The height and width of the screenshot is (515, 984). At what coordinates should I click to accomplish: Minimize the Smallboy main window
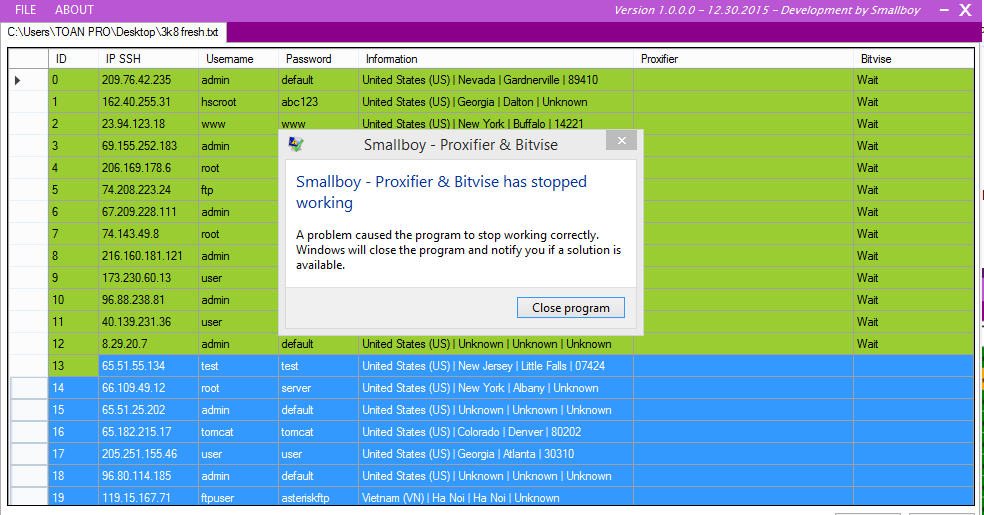coord(944,10)
